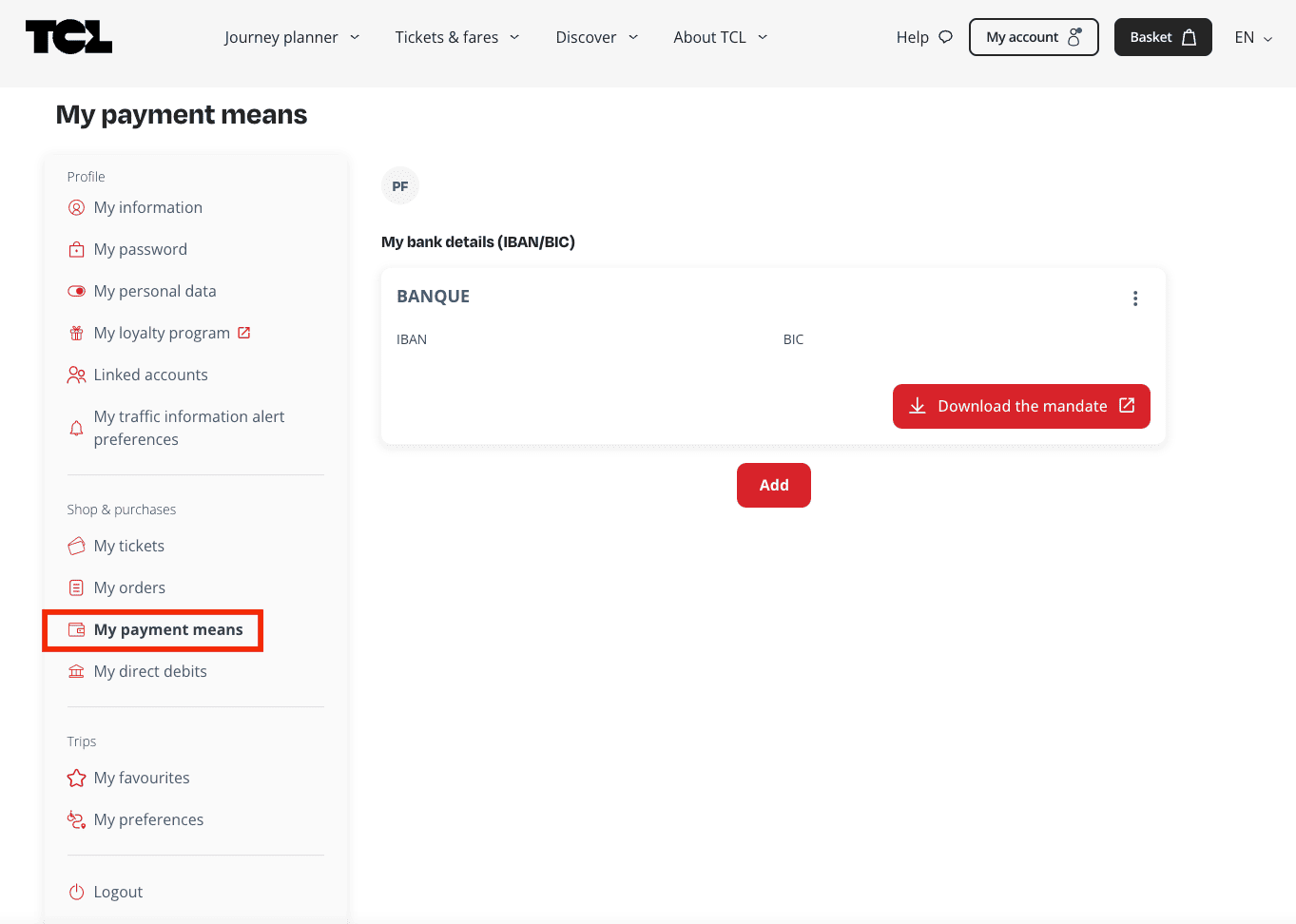Click the open-in-new icon on mandate button
The height and width of the screenshot is (924, 1296).
[1127, 405]
